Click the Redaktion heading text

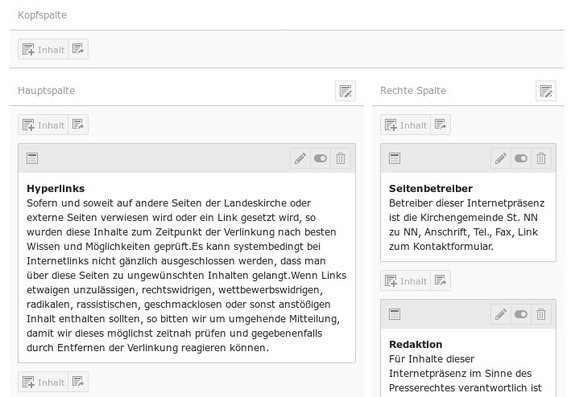(x=415, y=344)
